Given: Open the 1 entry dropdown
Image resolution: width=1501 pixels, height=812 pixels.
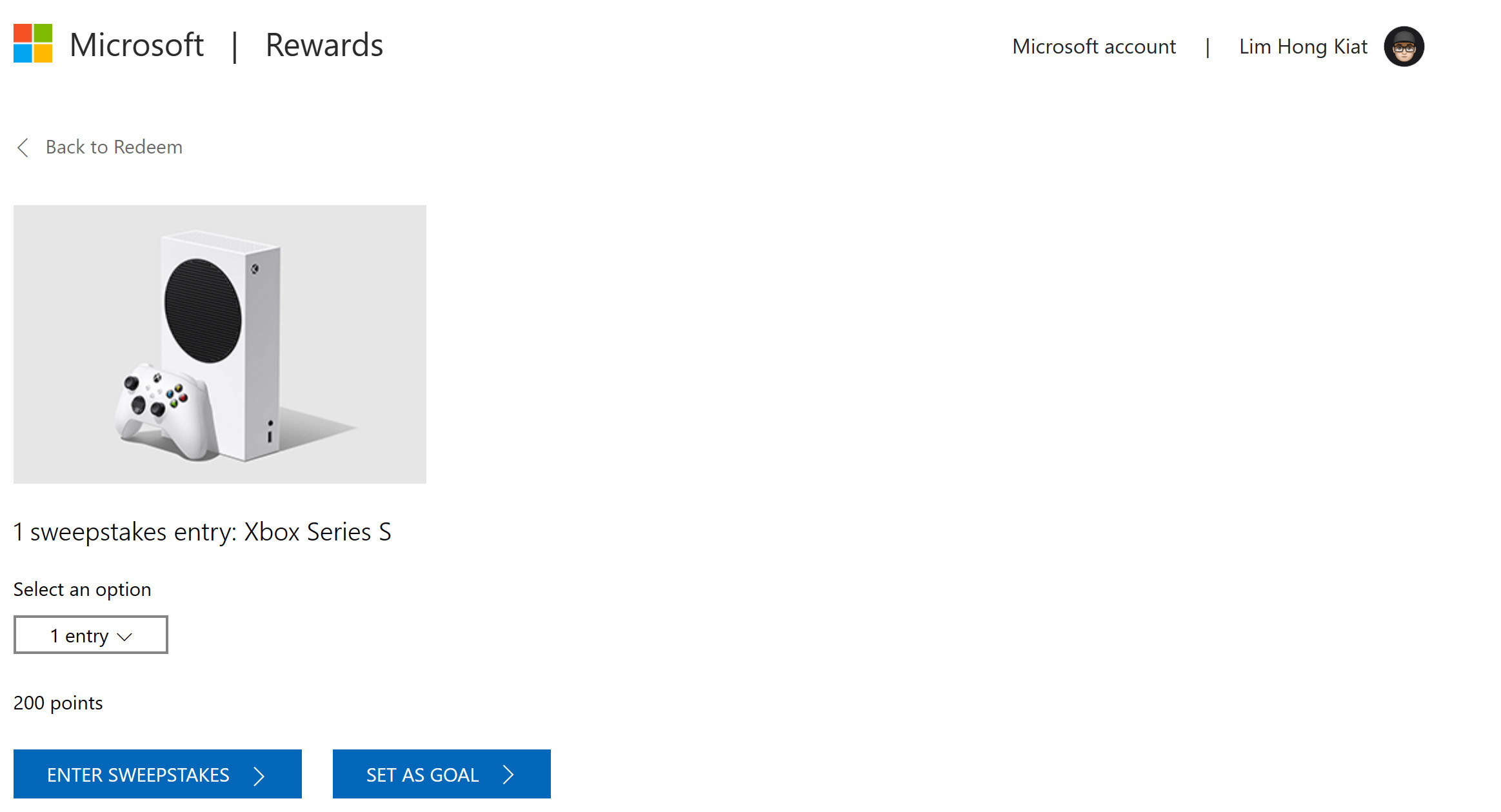Looking at the screenshot, I should (x=91, y=635).
